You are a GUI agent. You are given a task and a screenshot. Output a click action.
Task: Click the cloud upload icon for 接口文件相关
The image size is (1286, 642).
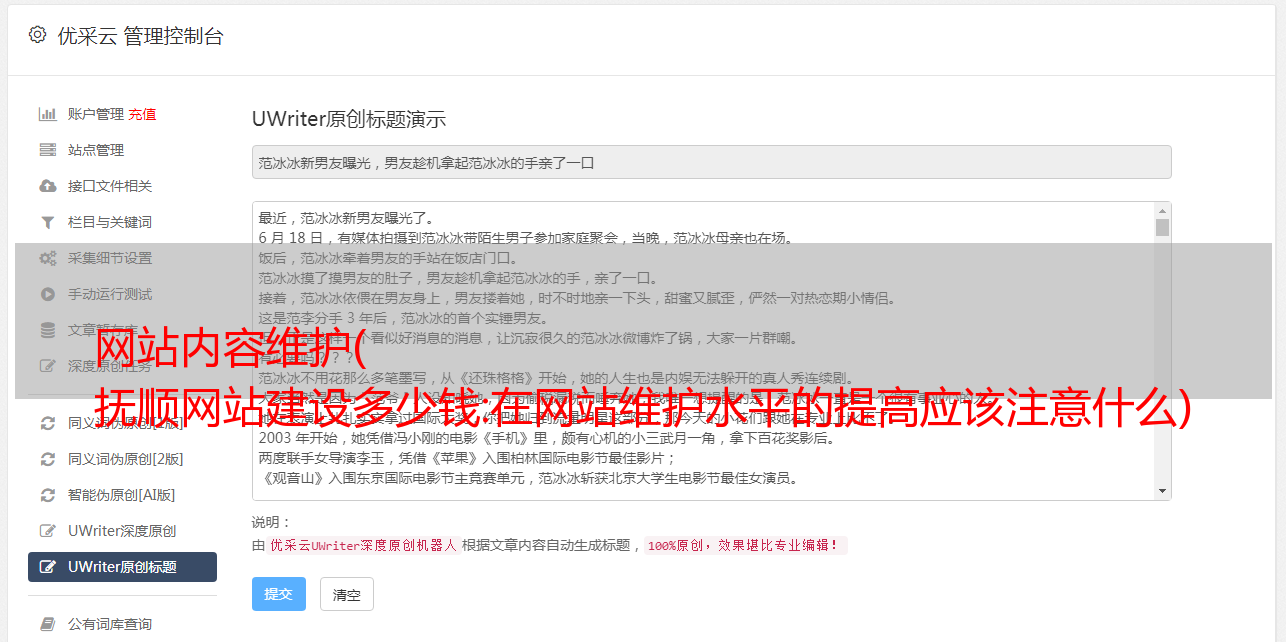(x=47, y=186)
